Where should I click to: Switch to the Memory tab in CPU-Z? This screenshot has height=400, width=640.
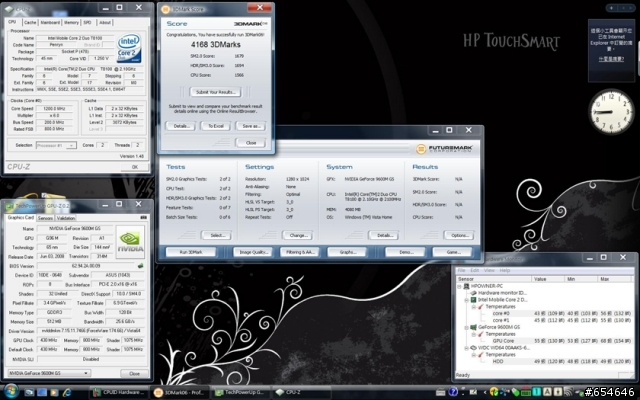[71, 22]
